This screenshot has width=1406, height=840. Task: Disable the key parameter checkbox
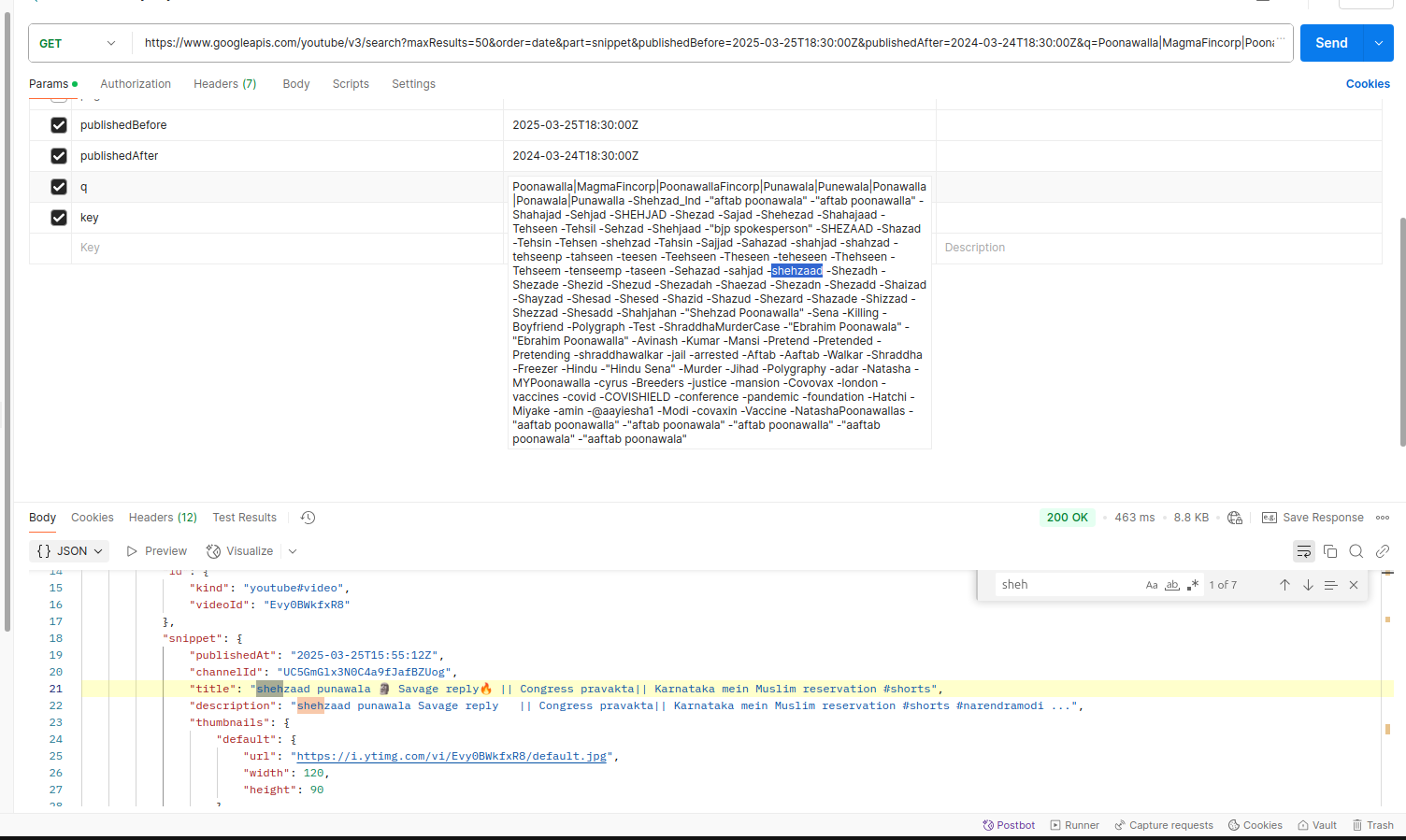[59, 218]
